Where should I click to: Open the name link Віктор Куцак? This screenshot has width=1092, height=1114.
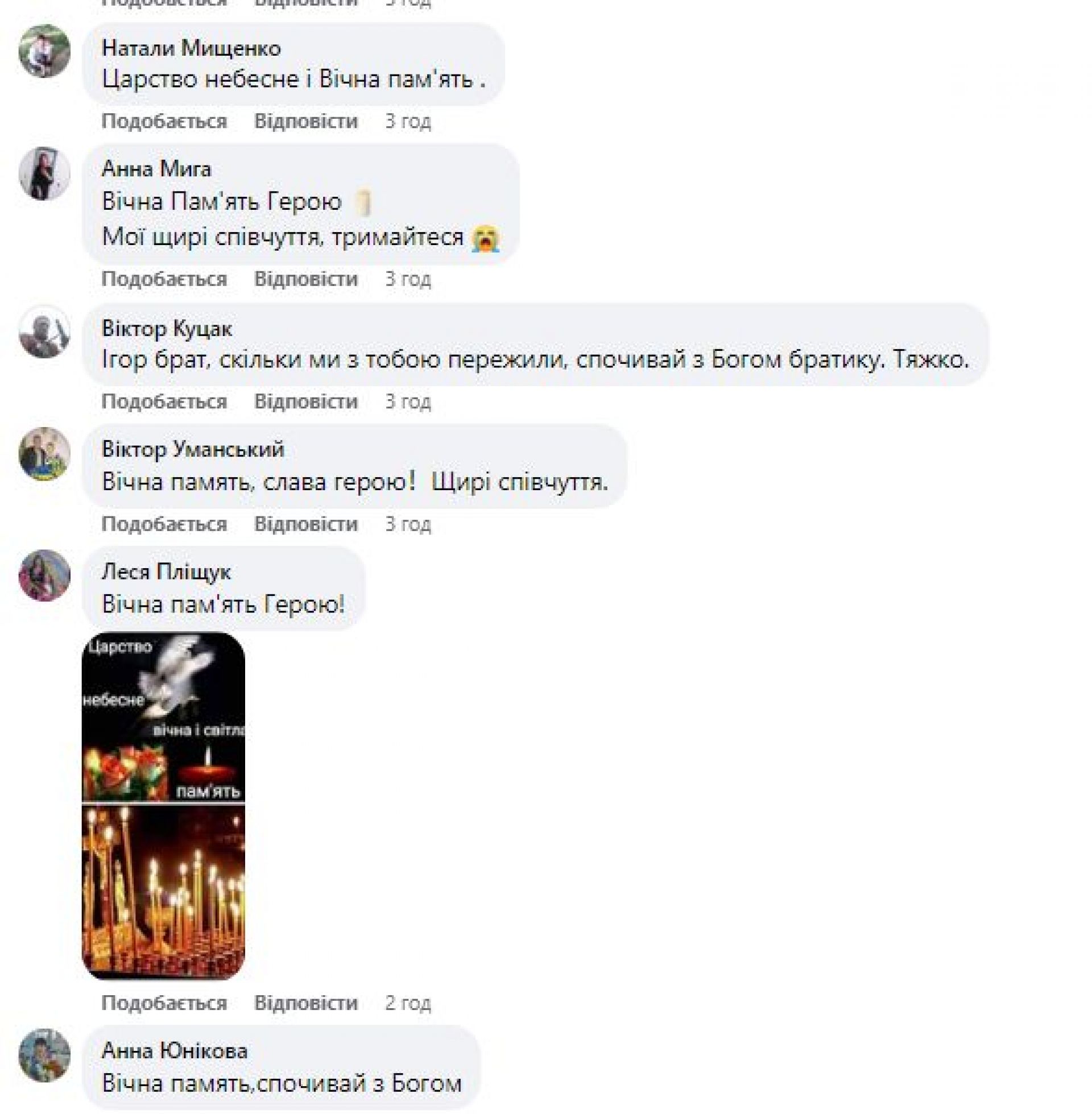tap(167, 329)
